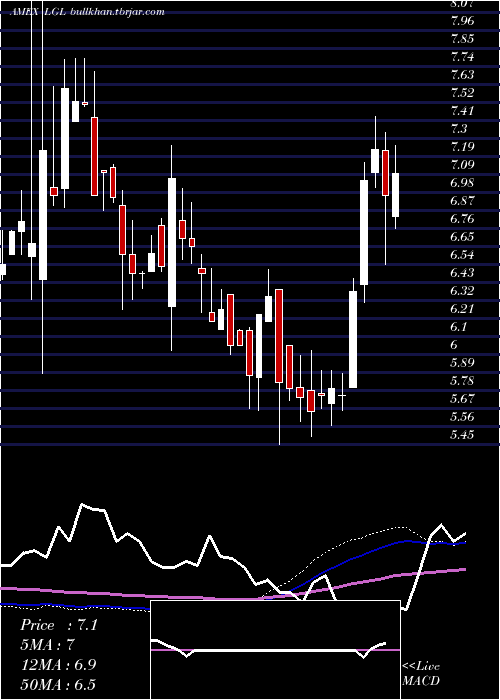Screen dimensions: 500x700
Task: Click the 7.19 price axis label
Action: coord(462,147)
